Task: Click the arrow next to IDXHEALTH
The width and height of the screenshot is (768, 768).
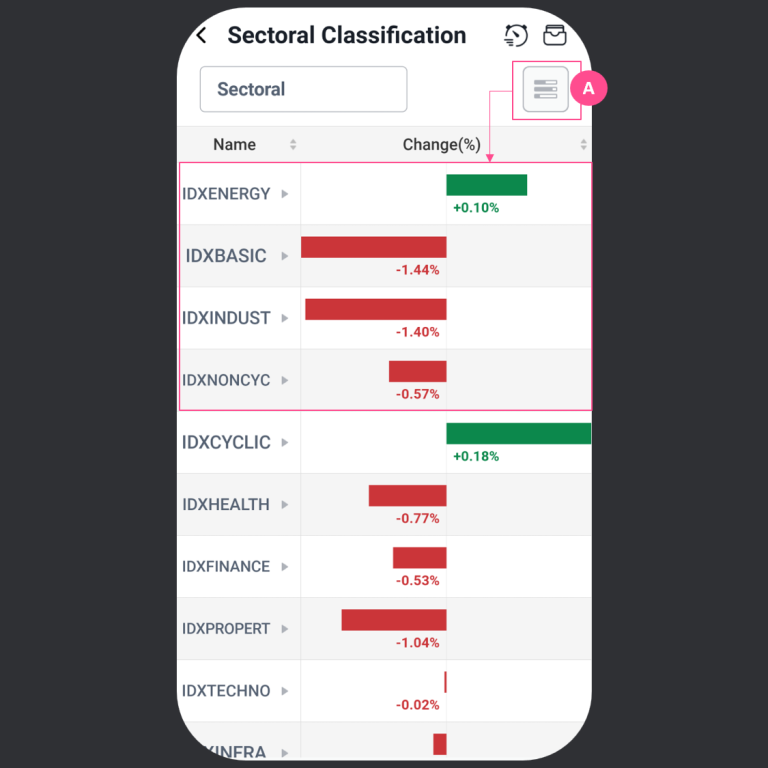Action: coord(285,504)
